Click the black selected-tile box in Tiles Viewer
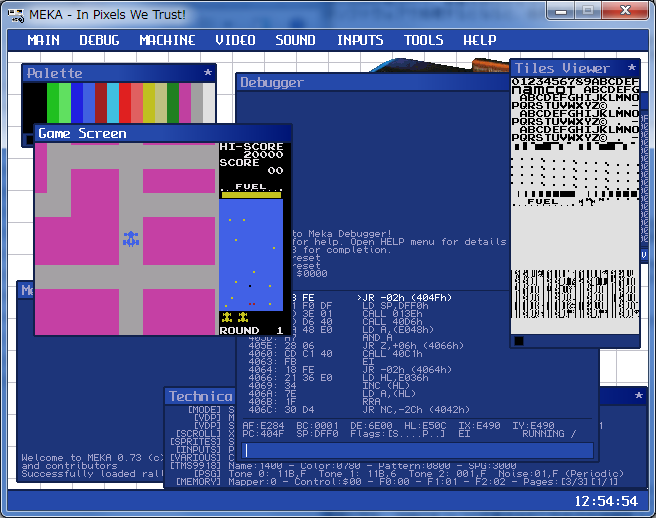 click(519, 341)
